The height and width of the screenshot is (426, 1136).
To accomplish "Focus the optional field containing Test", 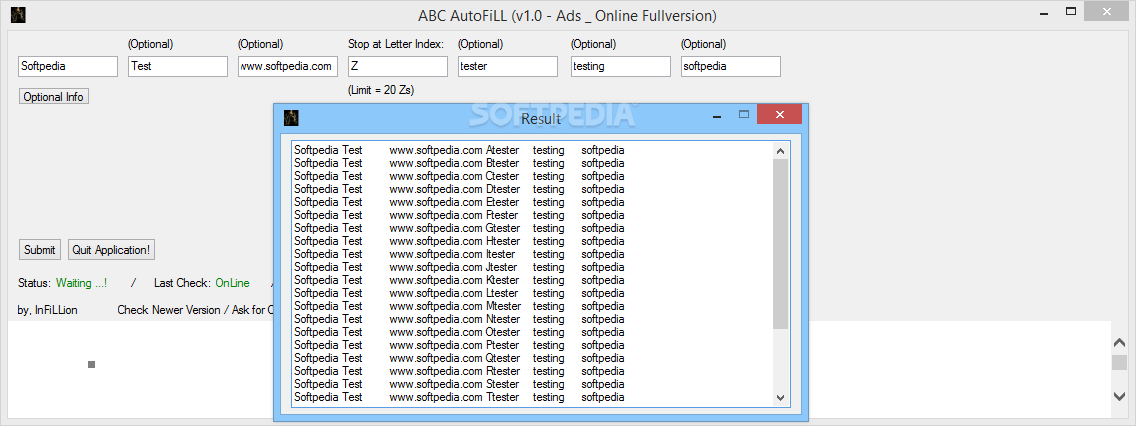I will (x=178, y=66).
